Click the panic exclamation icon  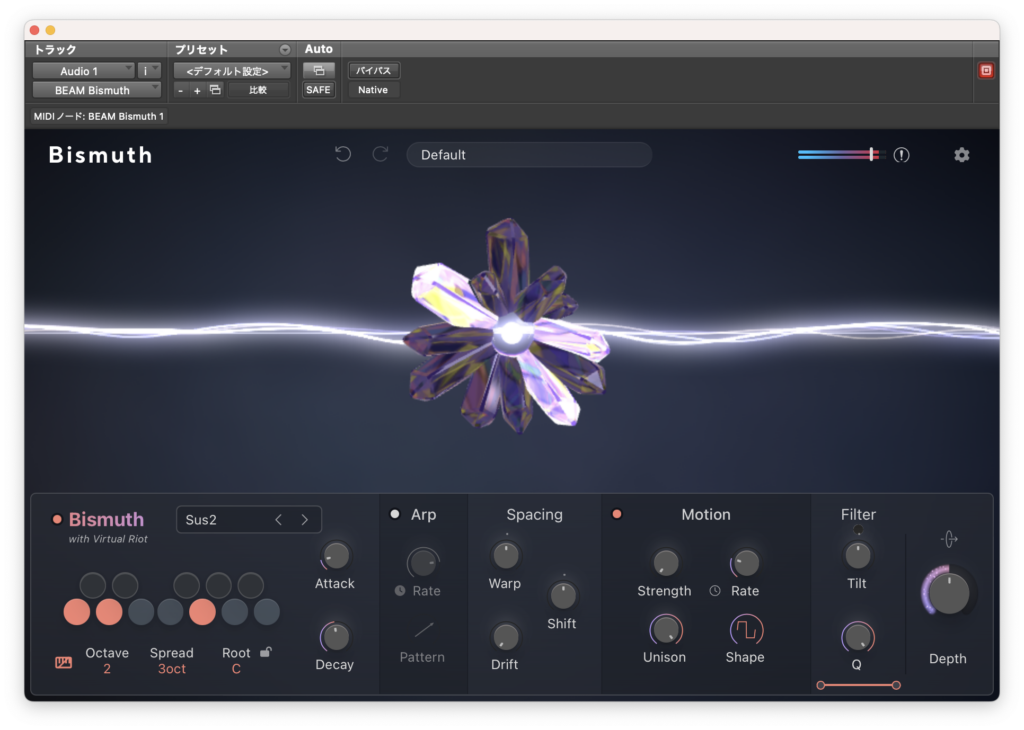[x=901, y=155]
